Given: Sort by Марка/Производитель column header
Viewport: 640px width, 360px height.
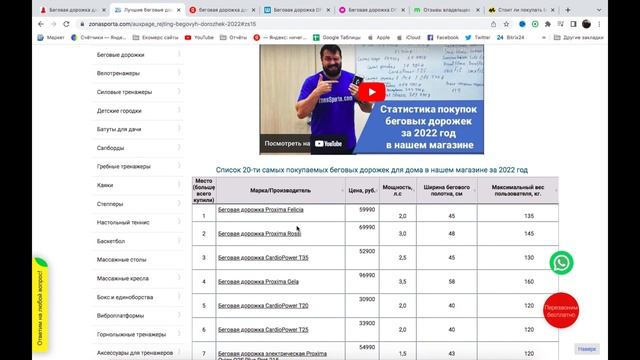Looking at the screenshot, I should (280, 190).
